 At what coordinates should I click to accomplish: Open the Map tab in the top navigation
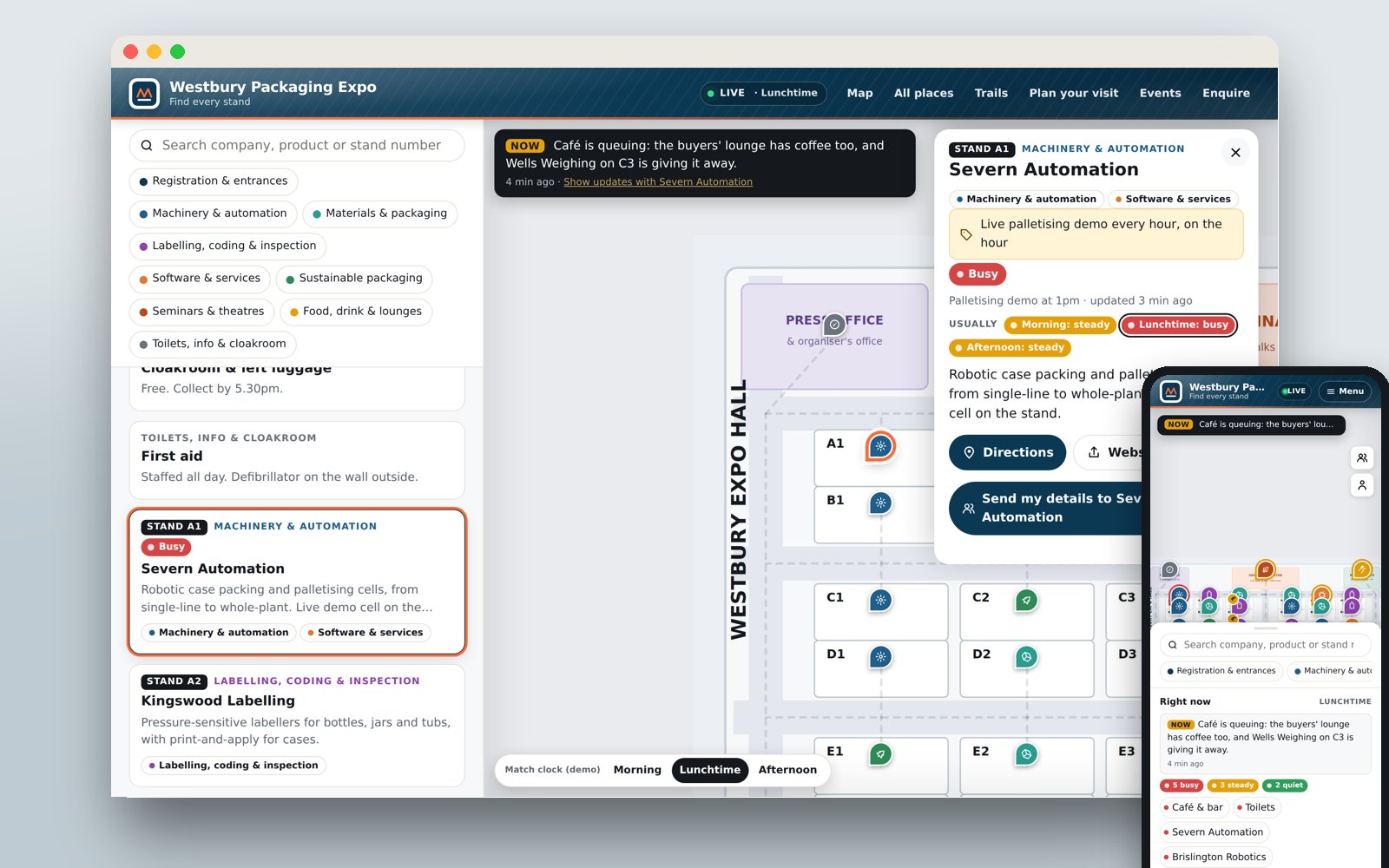click(x=859, y=93)
